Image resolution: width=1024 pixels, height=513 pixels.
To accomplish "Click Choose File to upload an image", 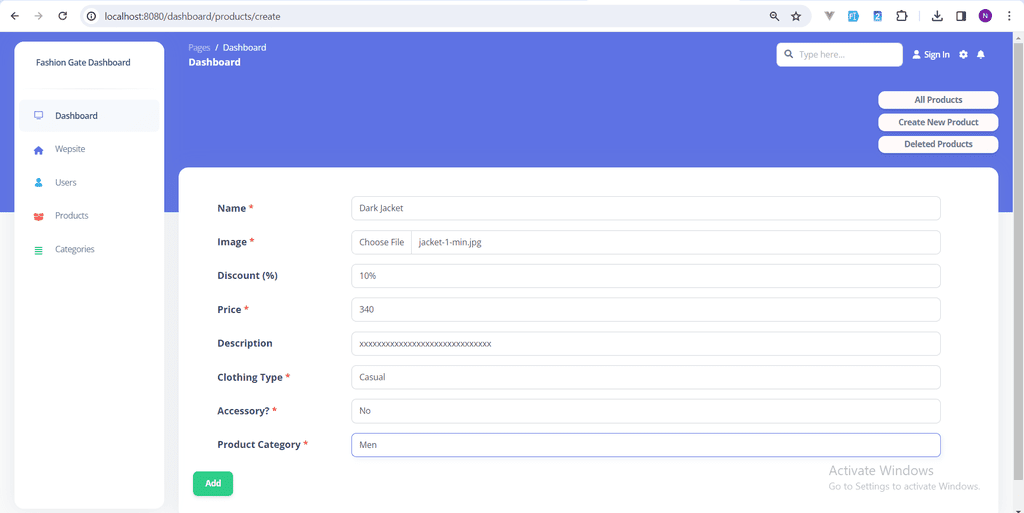I will (x=381, y=242).
